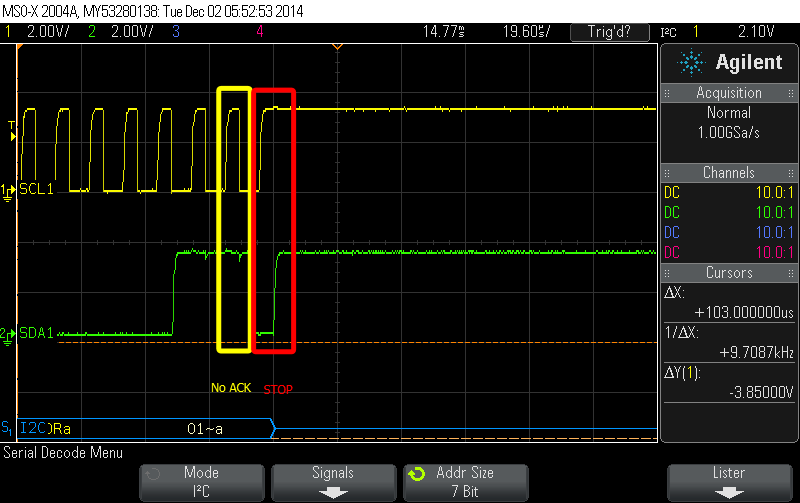Click the Trig'd? status indicator
800x503 pixels.
tap(609, 32)
